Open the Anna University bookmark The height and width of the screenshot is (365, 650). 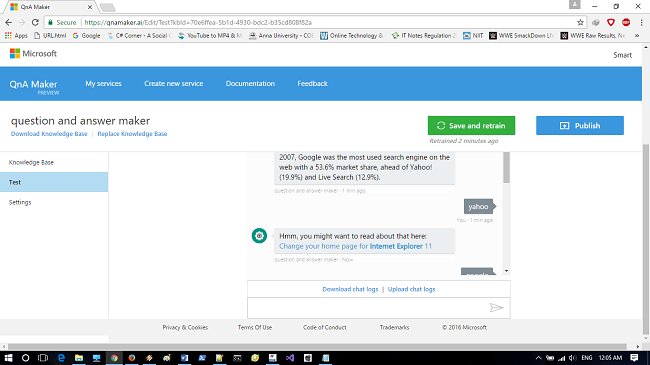[281, 36]
